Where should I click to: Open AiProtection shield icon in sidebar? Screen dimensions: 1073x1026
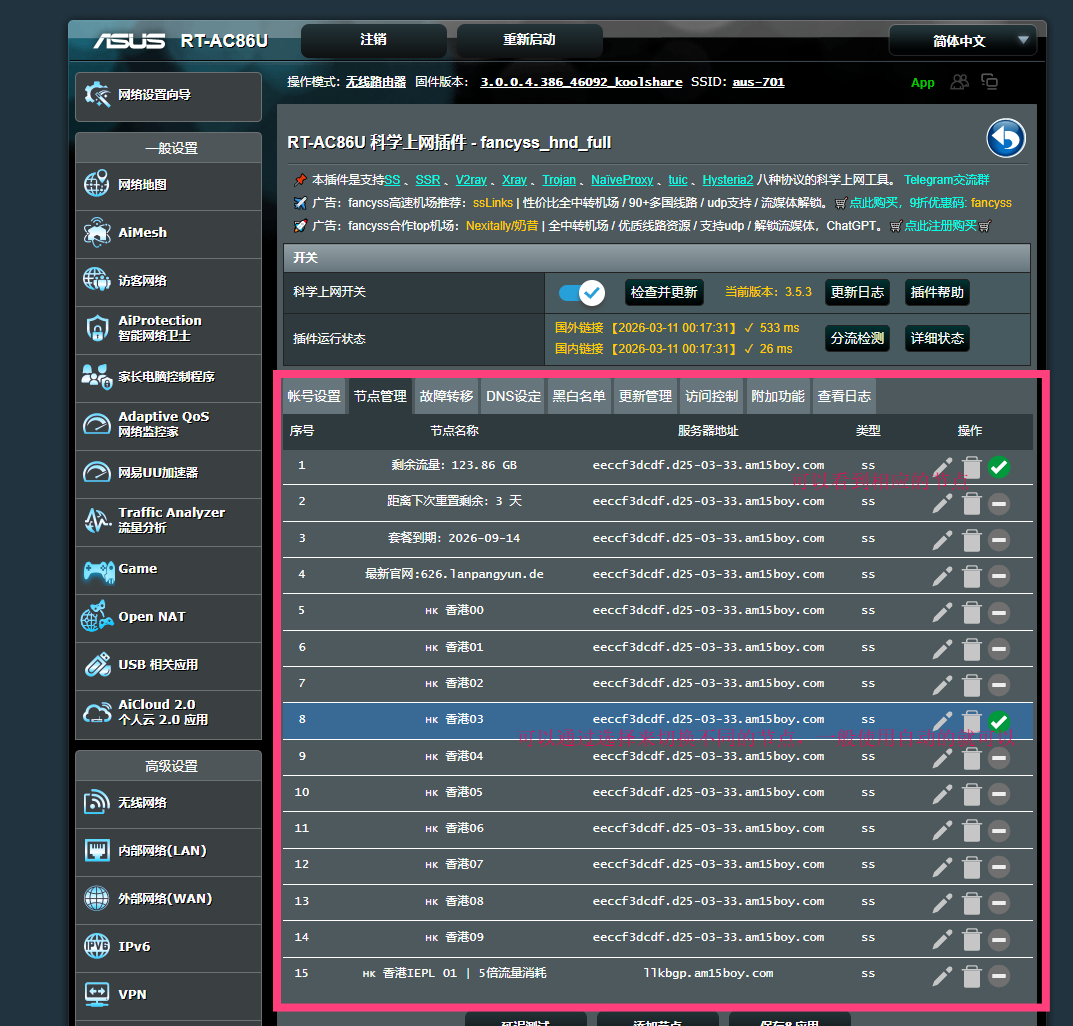point(97,328)
